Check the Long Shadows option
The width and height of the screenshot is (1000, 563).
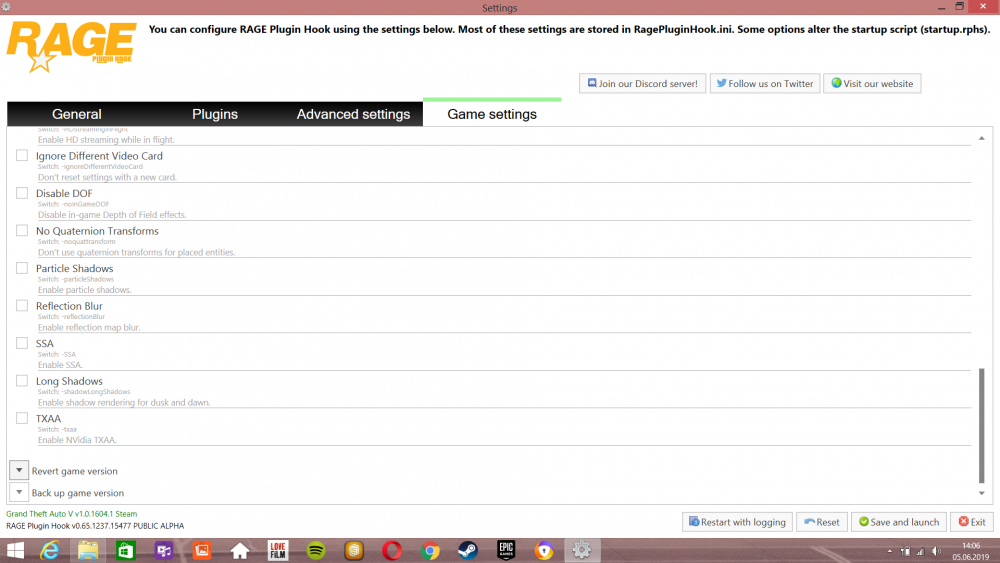pyautogui.click(x=22, y=381)
